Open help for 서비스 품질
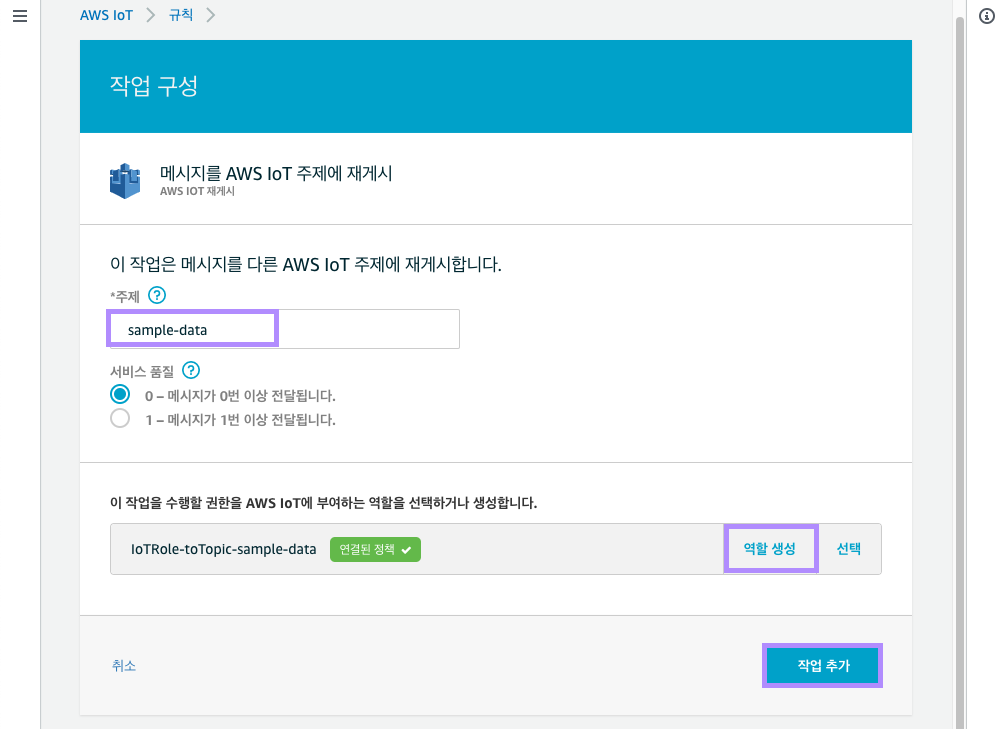 [x=191, y=370]
